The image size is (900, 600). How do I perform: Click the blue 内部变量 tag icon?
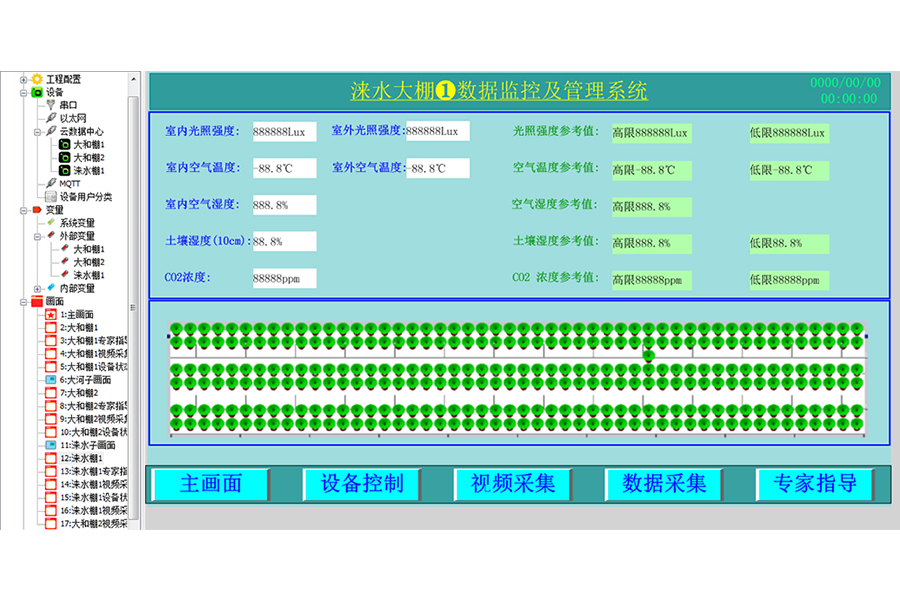point(51,288)
